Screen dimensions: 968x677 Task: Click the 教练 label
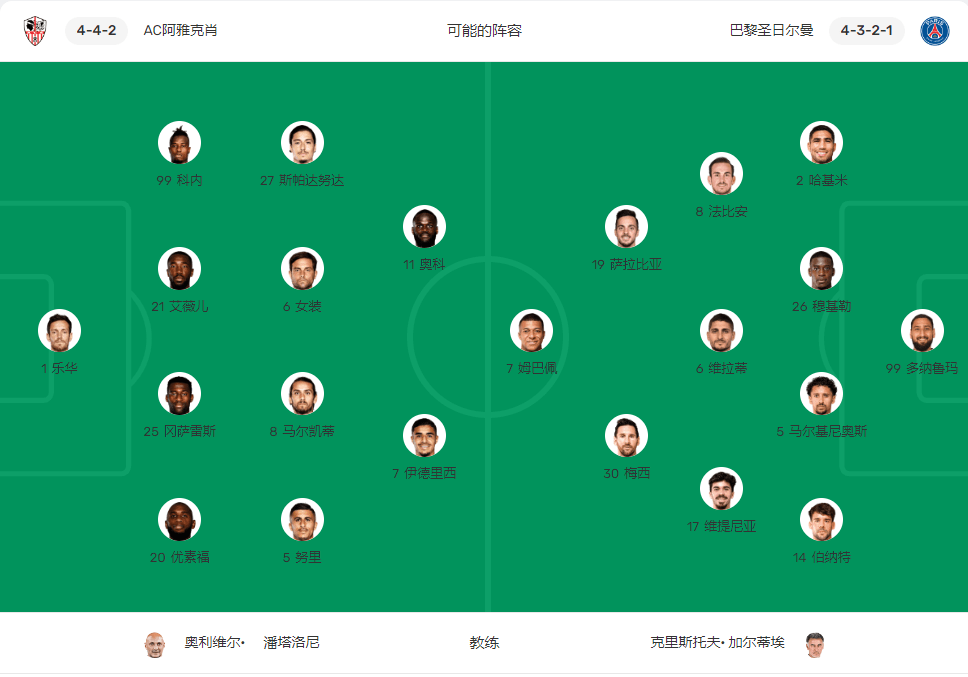click(484, 643)
